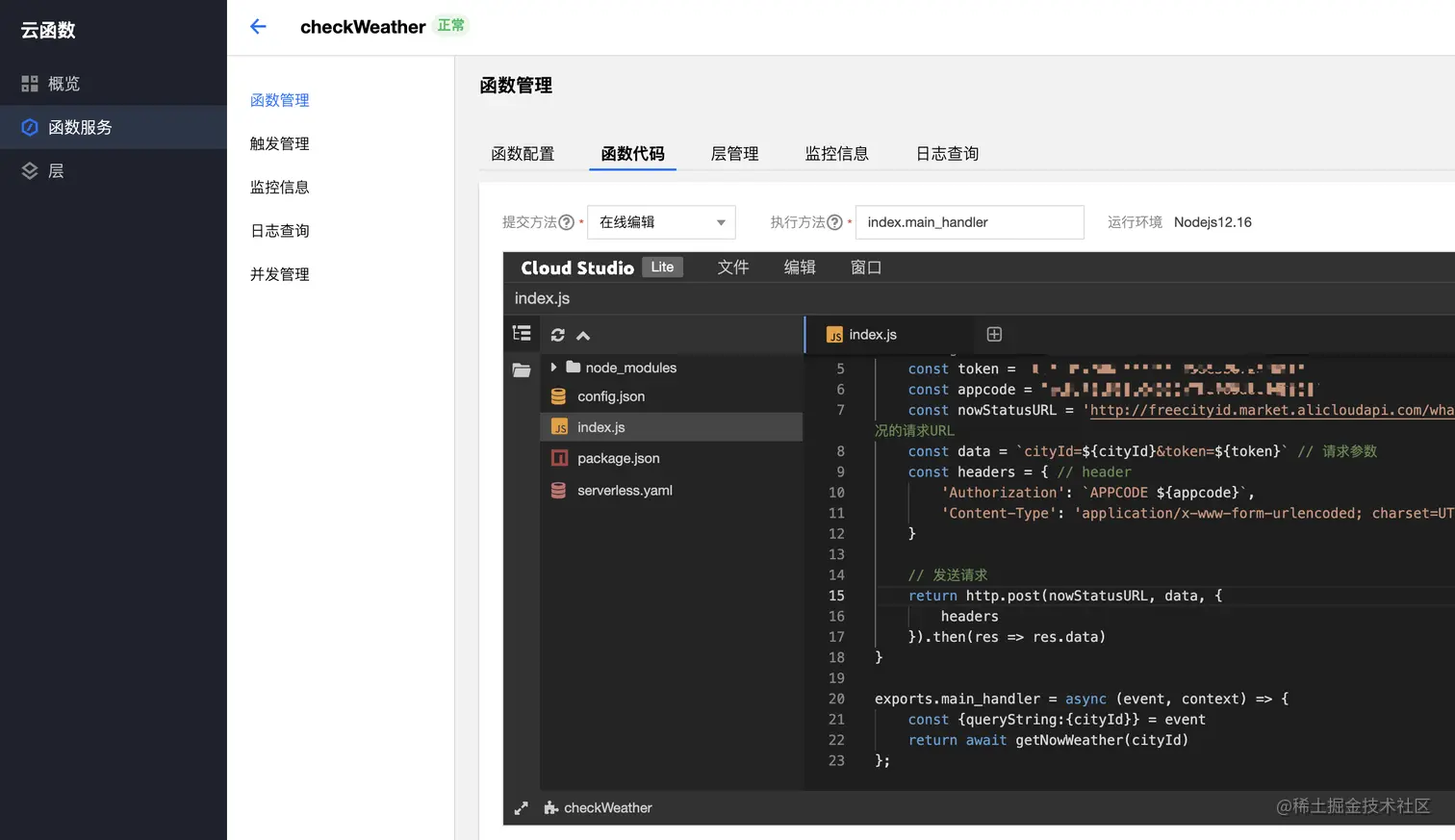Open the 文件 menu in Cloud Studio
Viewport: 1455px width, 840px height.
click(732, 267)
